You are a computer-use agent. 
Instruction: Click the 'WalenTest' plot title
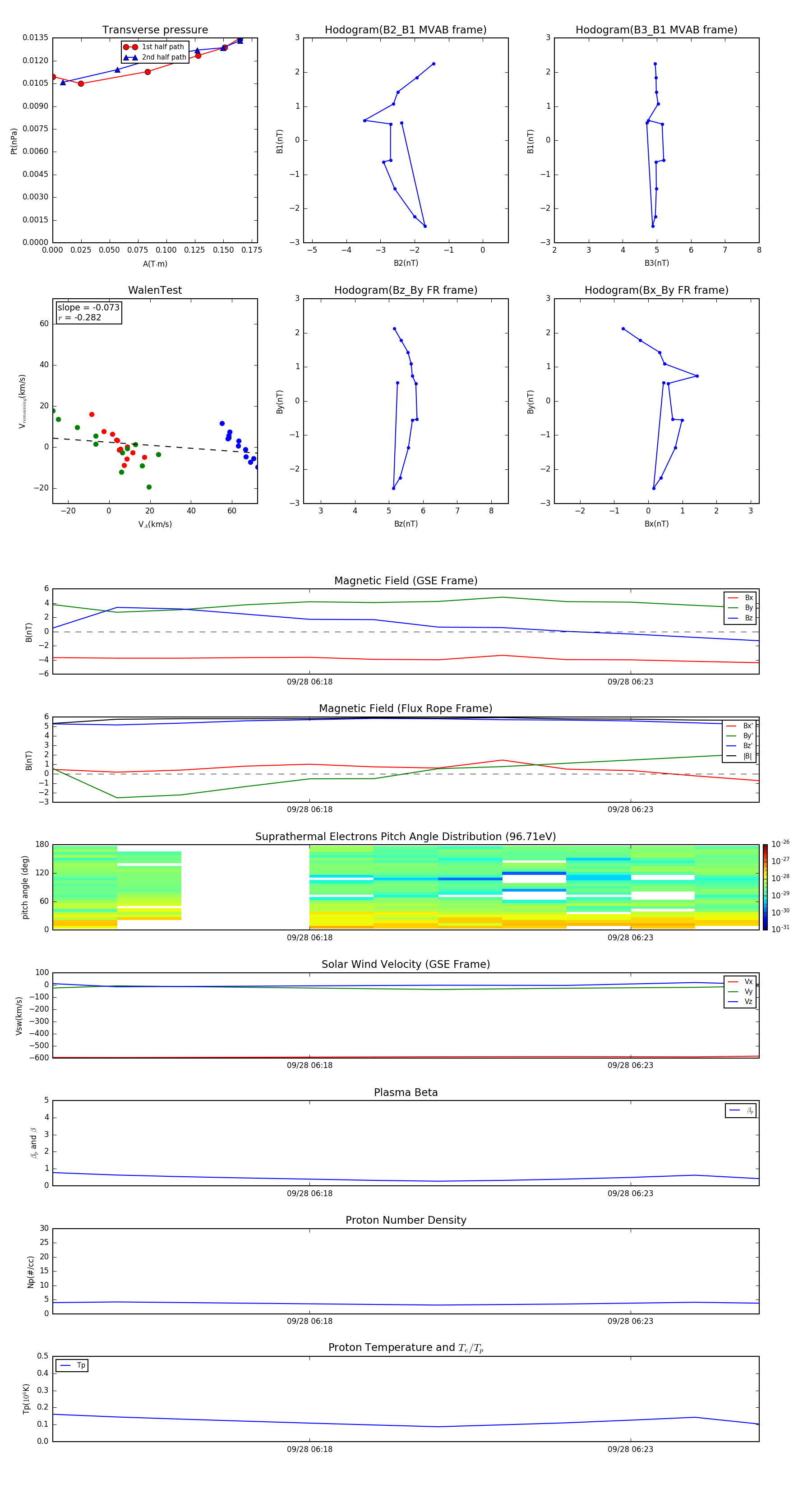tap(155, 290)
